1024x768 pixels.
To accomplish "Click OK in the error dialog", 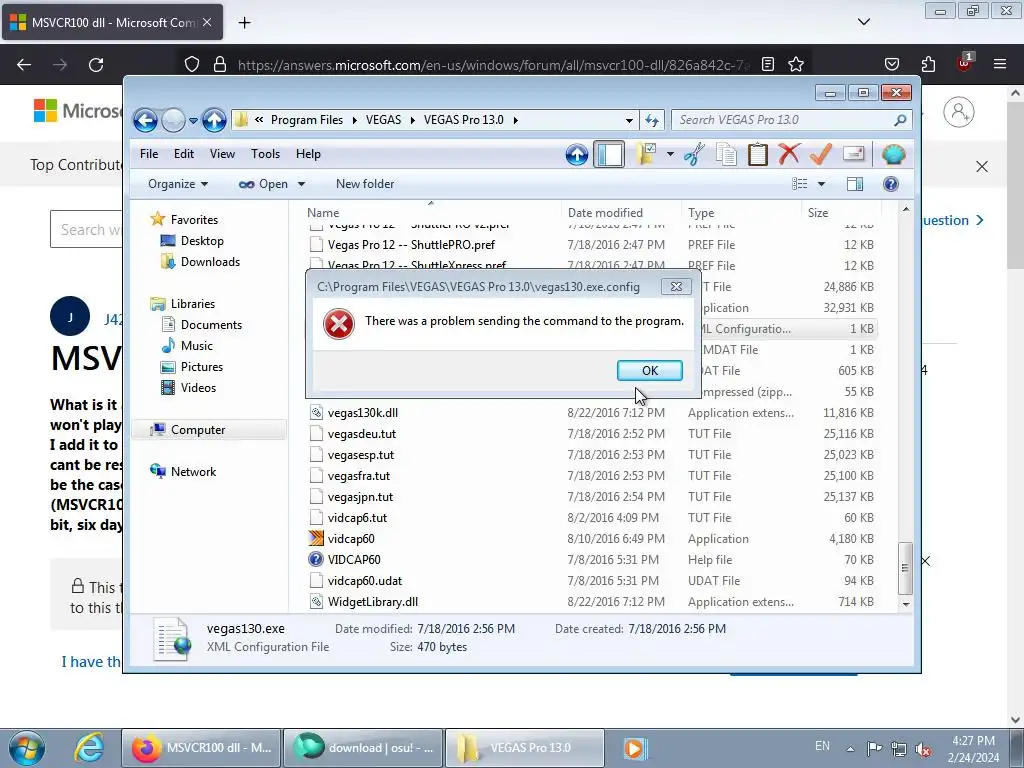I will click(650, 371).
